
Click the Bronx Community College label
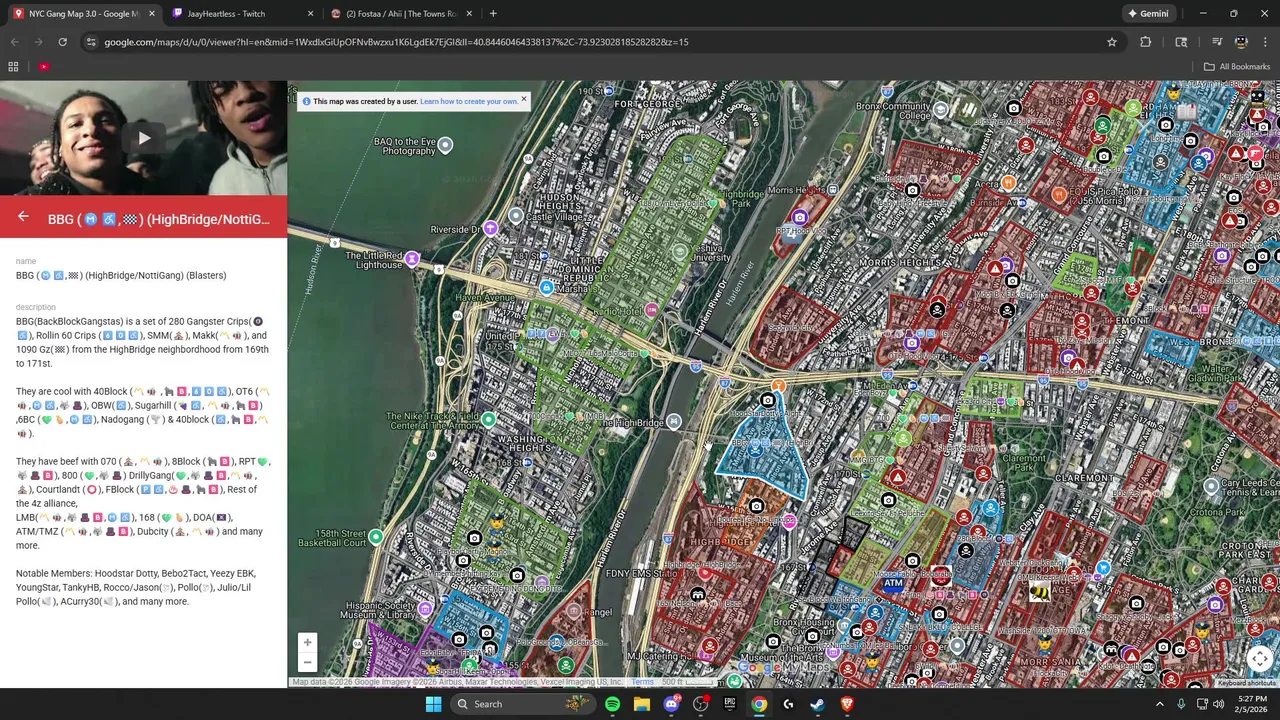[893, 111]
